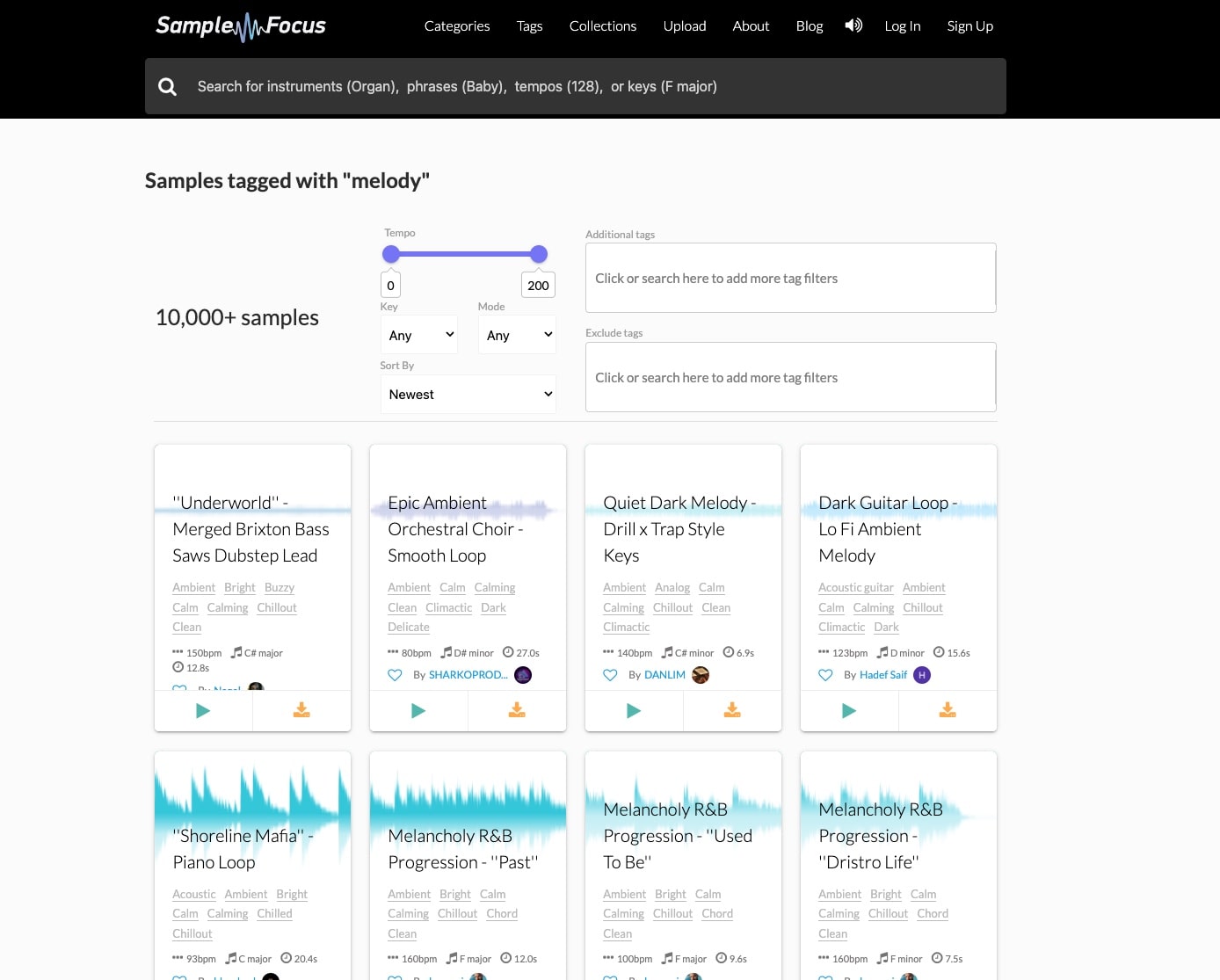Screen dimensions: 1220x980
Task: Expand the Mode dropdown
Action: pyautogui.click(x=517, y=335)
